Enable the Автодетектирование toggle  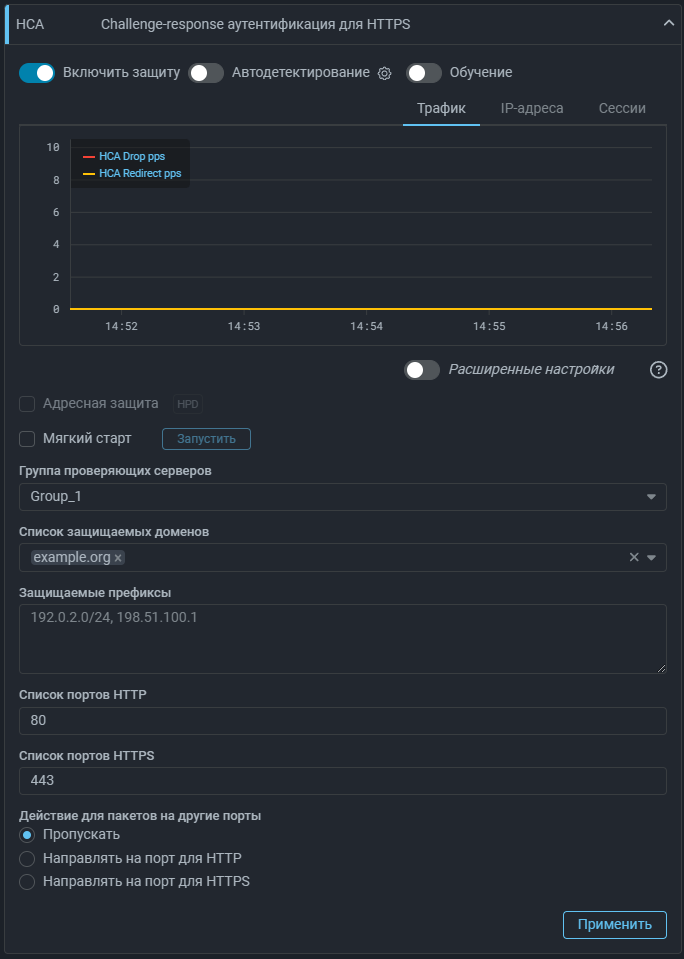coord(206,73)
